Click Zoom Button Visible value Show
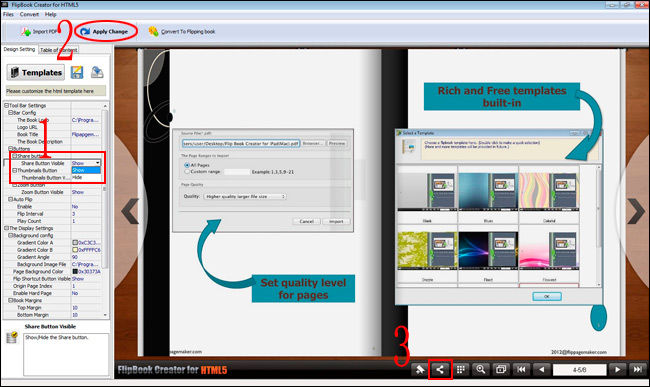Screen dimensions: 650x387 (x=78, y=192)
